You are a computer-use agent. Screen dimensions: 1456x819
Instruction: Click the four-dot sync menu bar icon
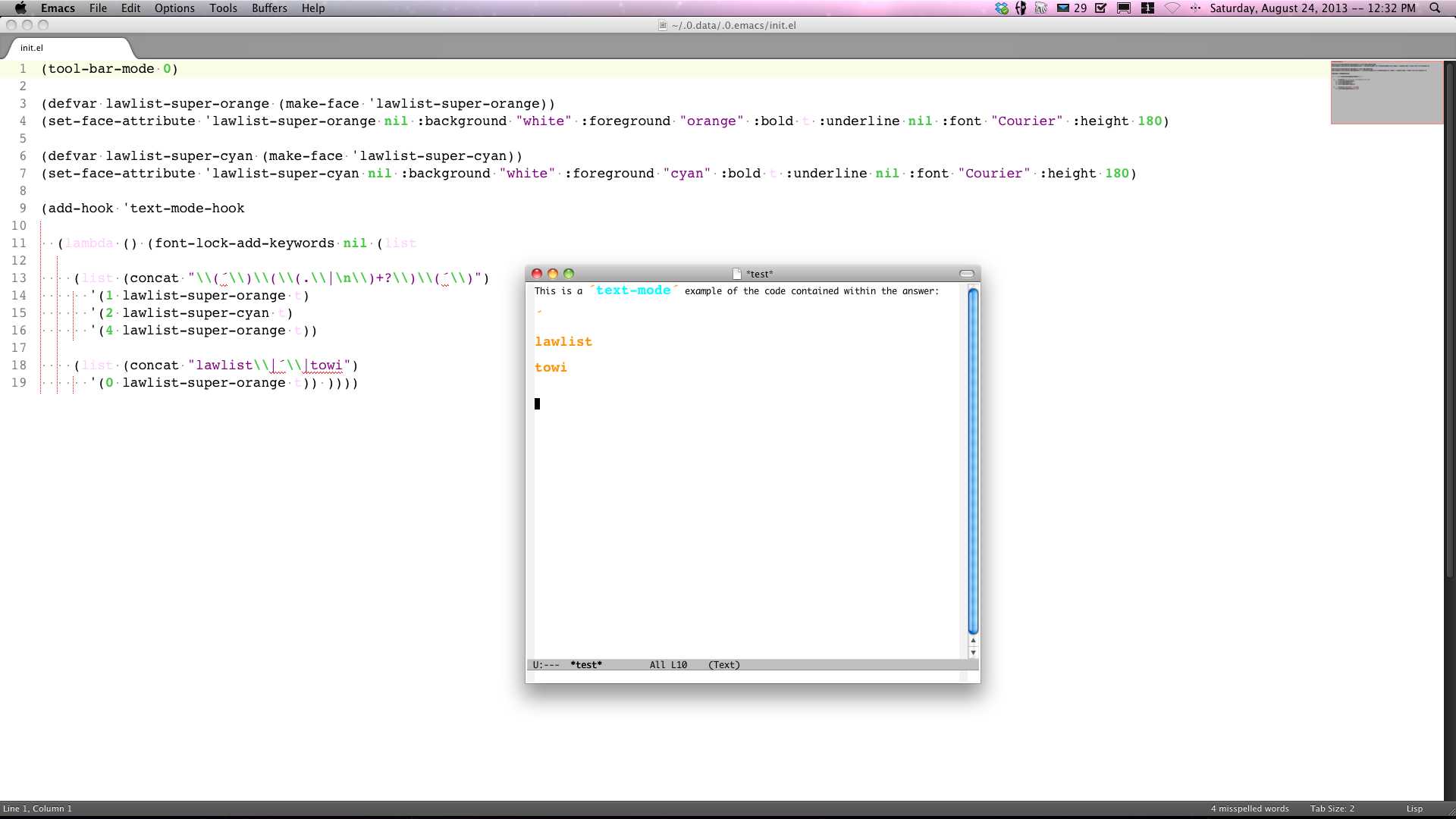(x=1195, y=8)
